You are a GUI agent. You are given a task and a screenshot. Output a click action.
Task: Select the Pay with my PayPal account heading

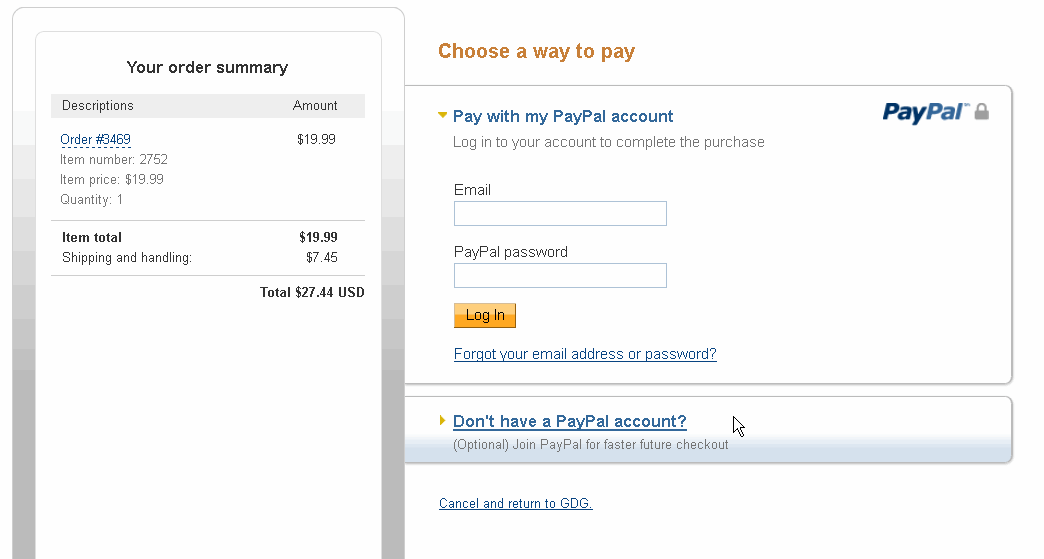[x=563, y=116]
